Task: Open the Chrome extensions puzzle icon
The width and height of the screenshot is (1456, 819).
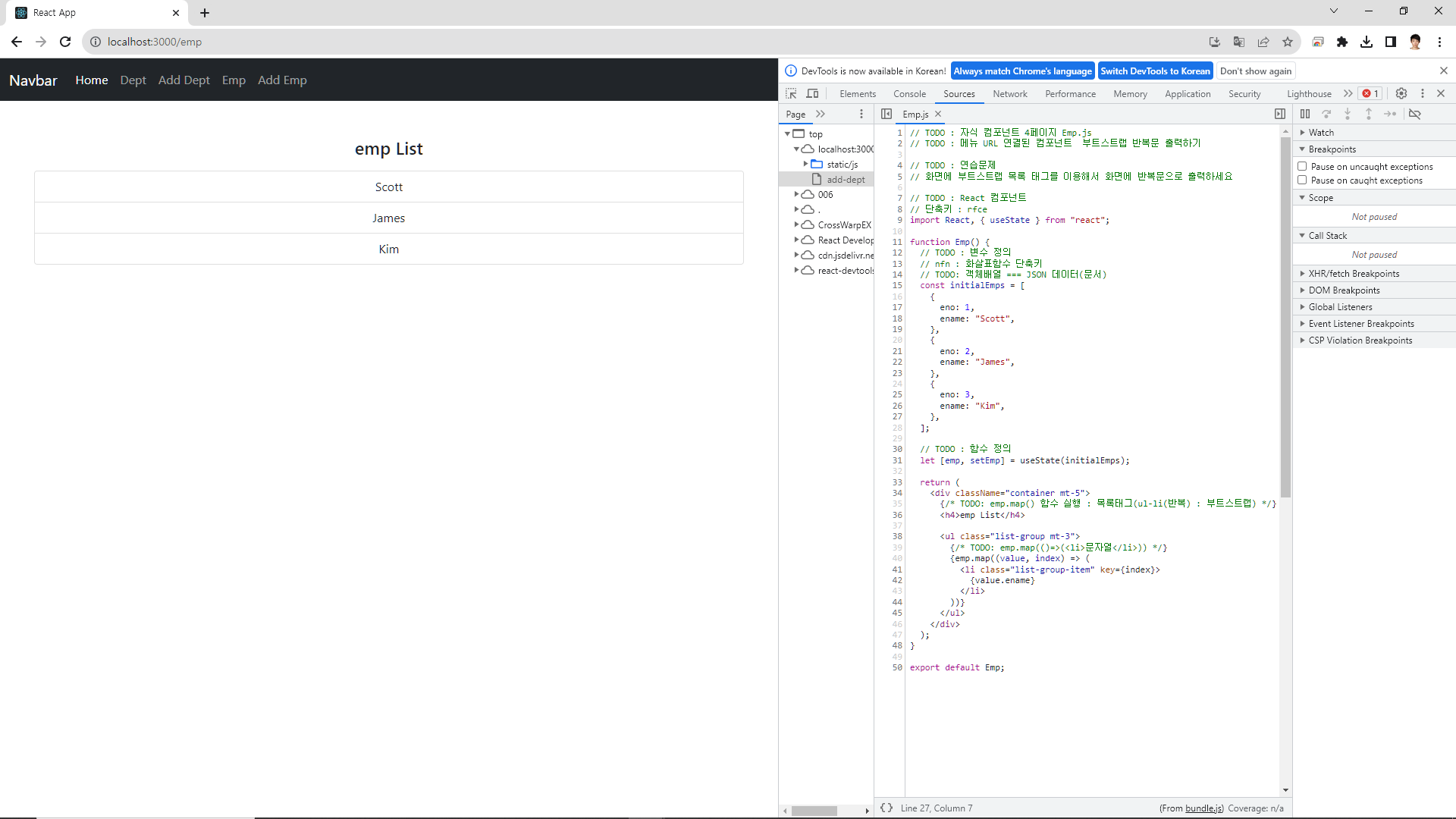Action: (x=1342, y=42)
